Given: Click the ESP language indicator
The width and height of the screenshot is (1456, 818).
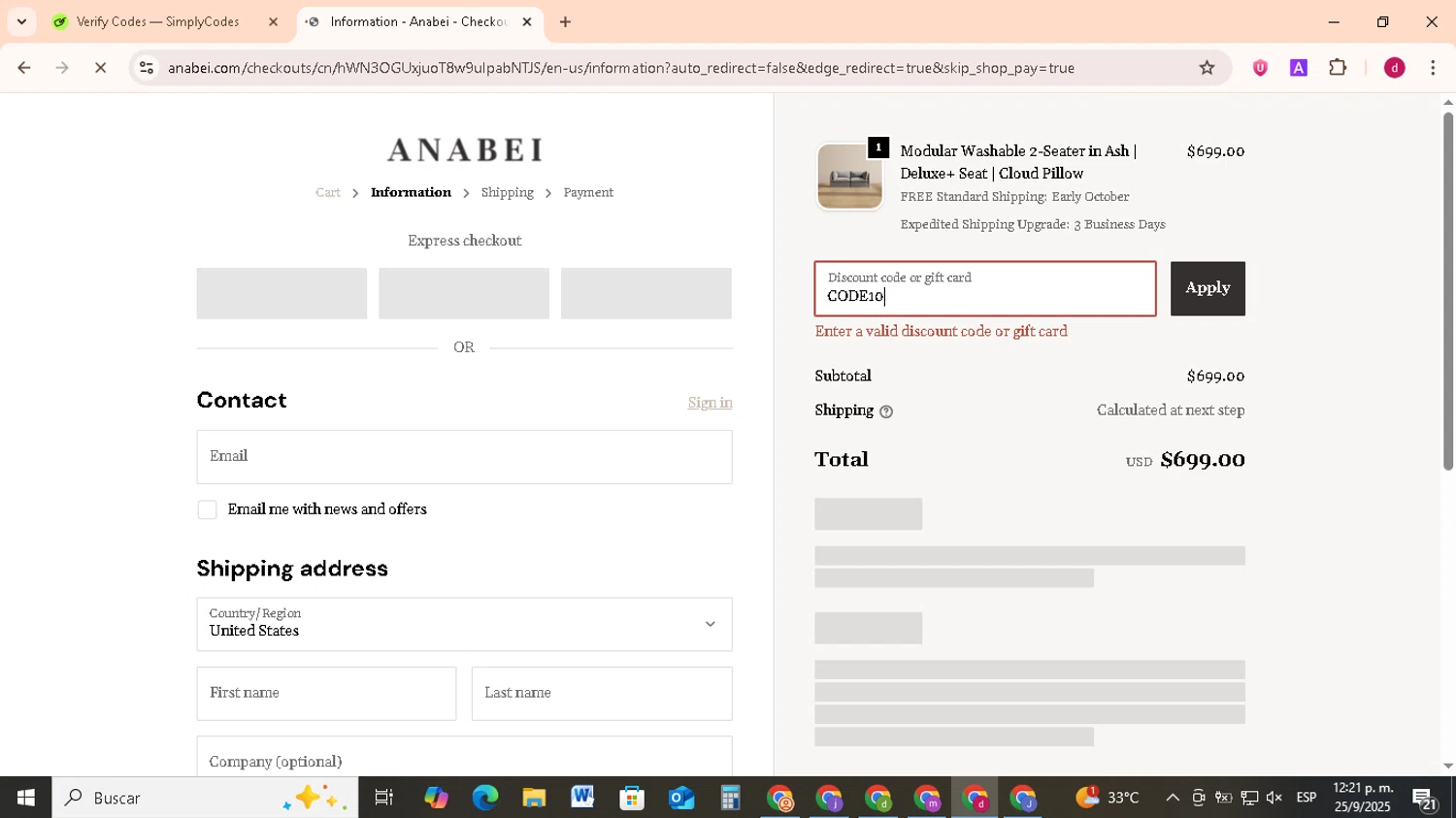Looking at the screenshot, I should [x=1307, y=798].
